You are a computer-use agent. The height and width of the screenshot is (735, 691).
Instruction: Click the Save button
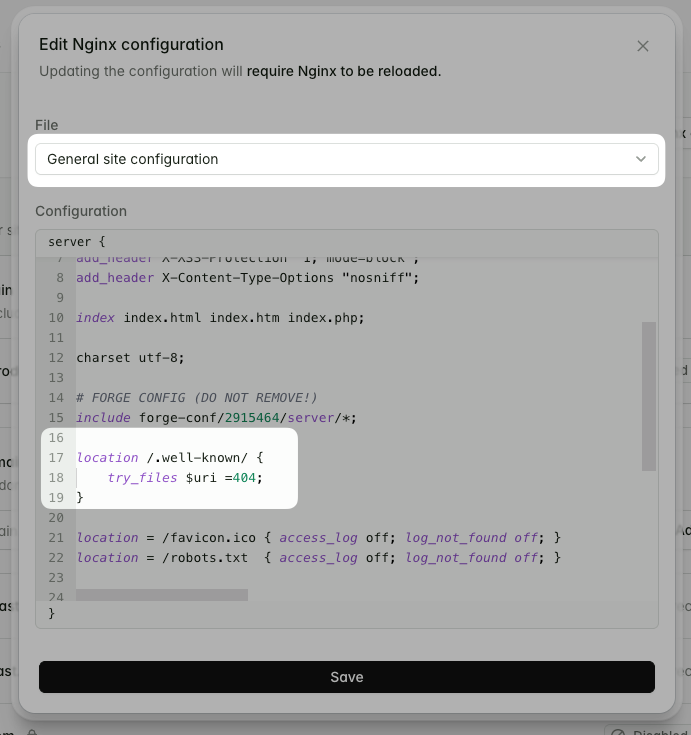347,677
